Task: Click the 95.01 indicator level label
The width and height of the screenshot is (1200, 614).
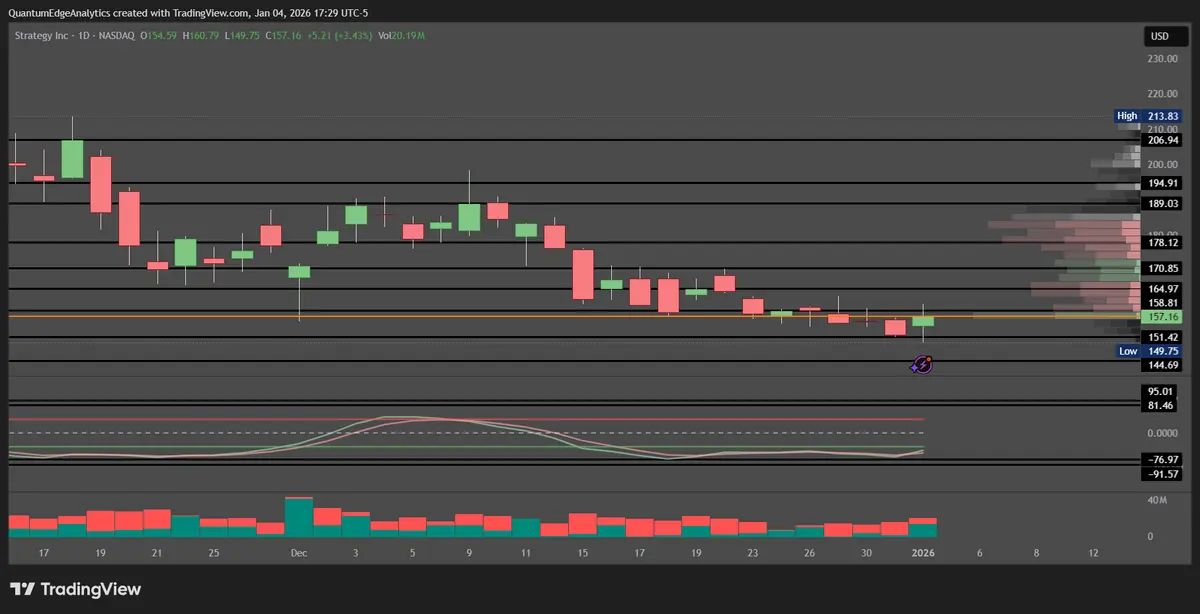Action: click(1160, 391)
